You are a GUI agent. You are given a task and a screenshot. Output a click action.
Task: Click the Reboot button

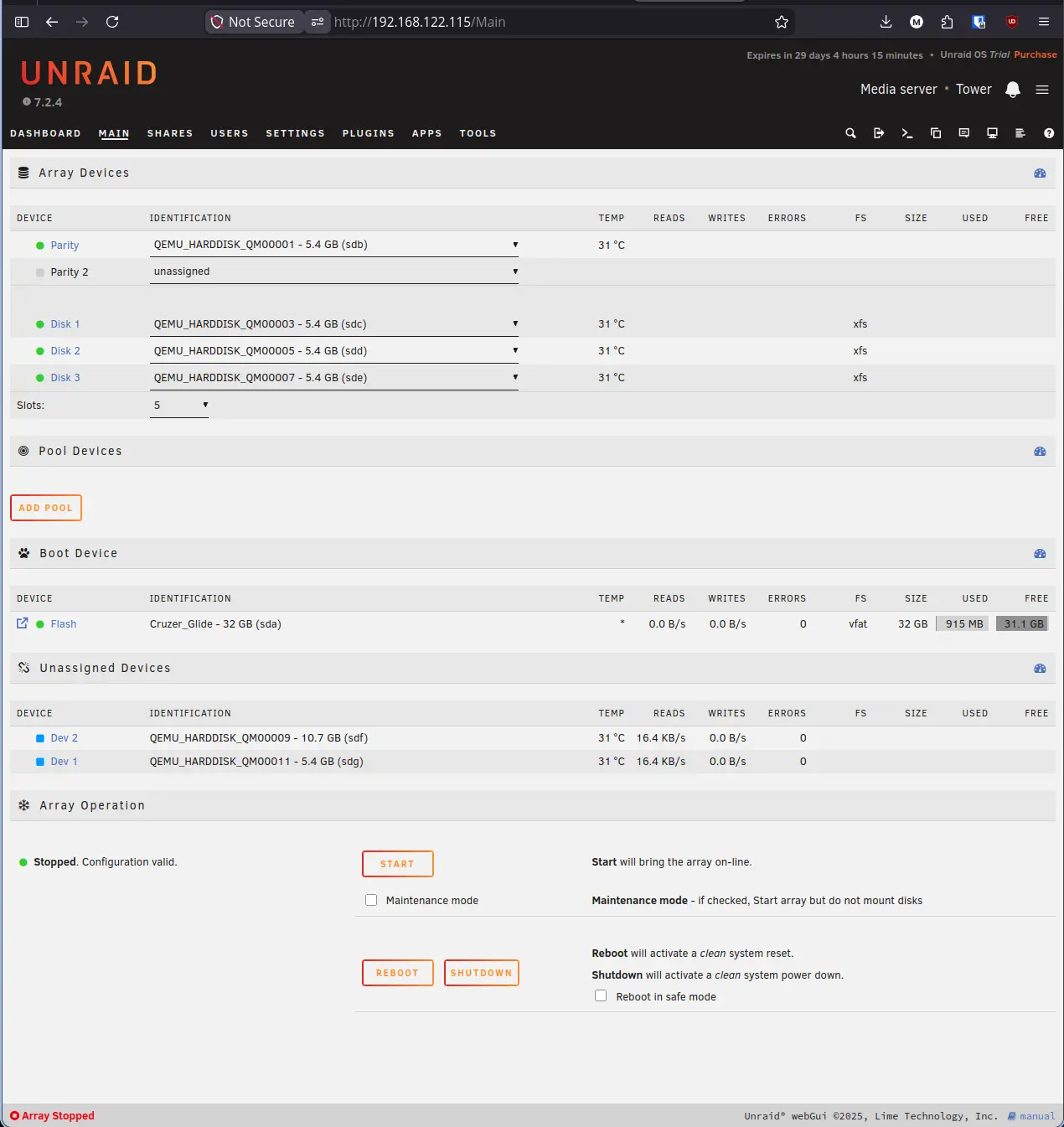click(398, 973)
